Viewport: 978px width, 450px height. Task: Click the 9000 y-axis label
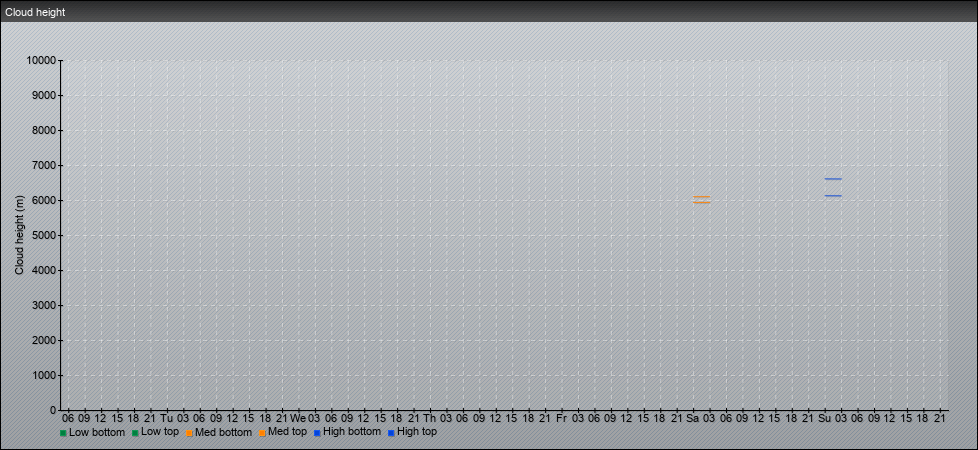[44, 95]
